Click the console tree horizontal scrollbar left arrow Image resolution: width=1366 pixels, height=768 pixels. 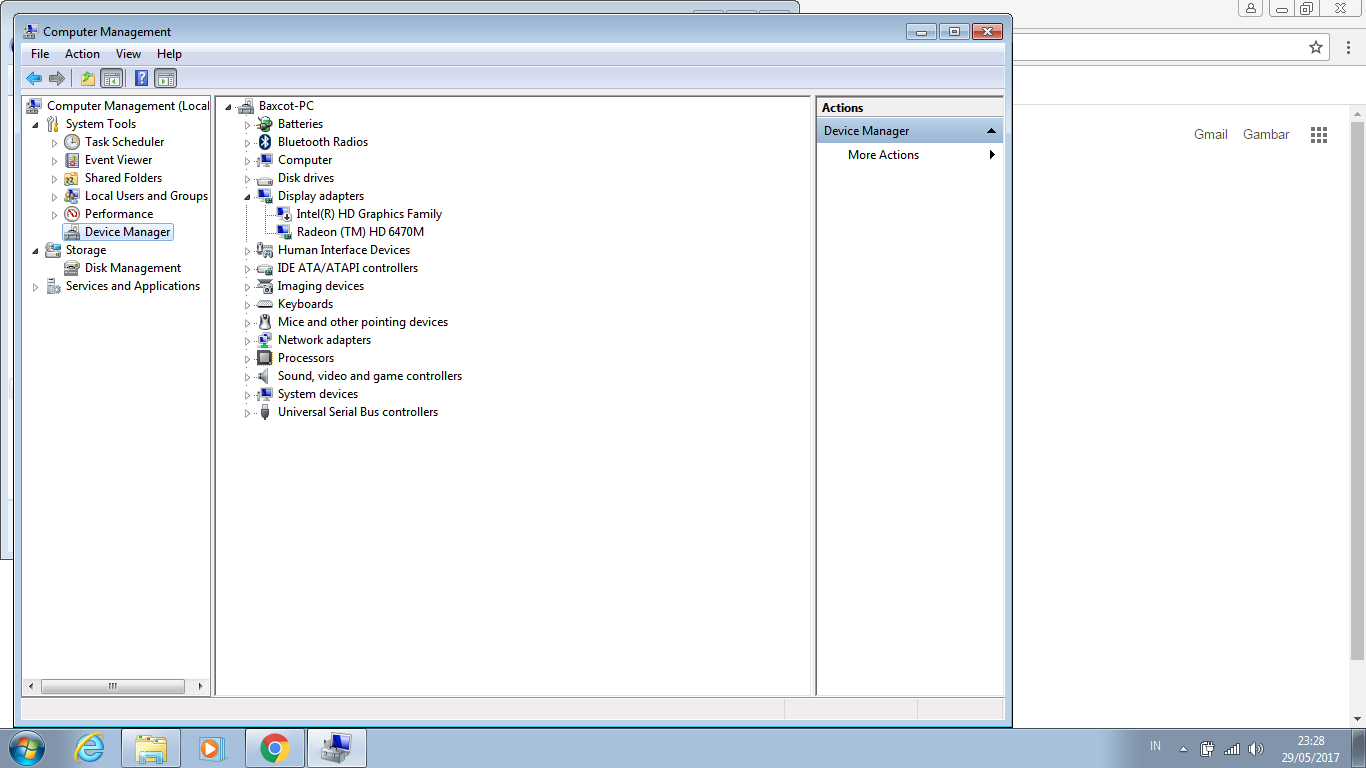tap(31, 687)
